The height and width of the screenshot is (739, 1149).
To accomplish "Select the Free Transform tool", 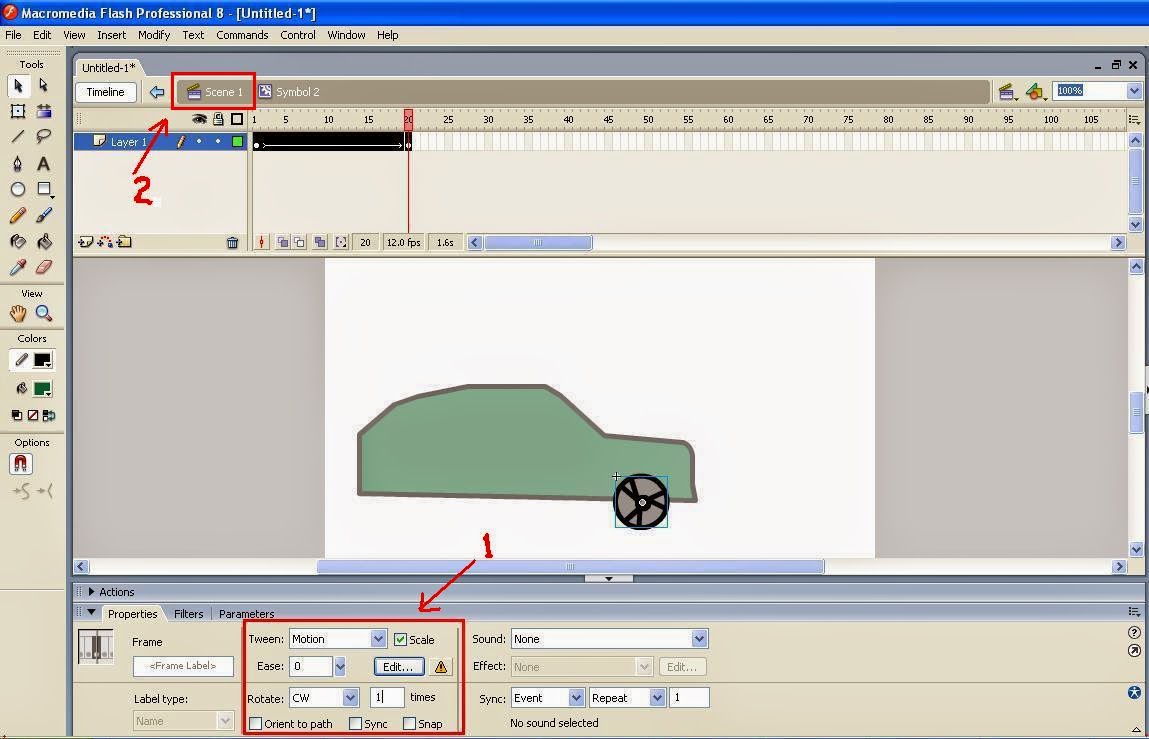I will coord(18,111).
